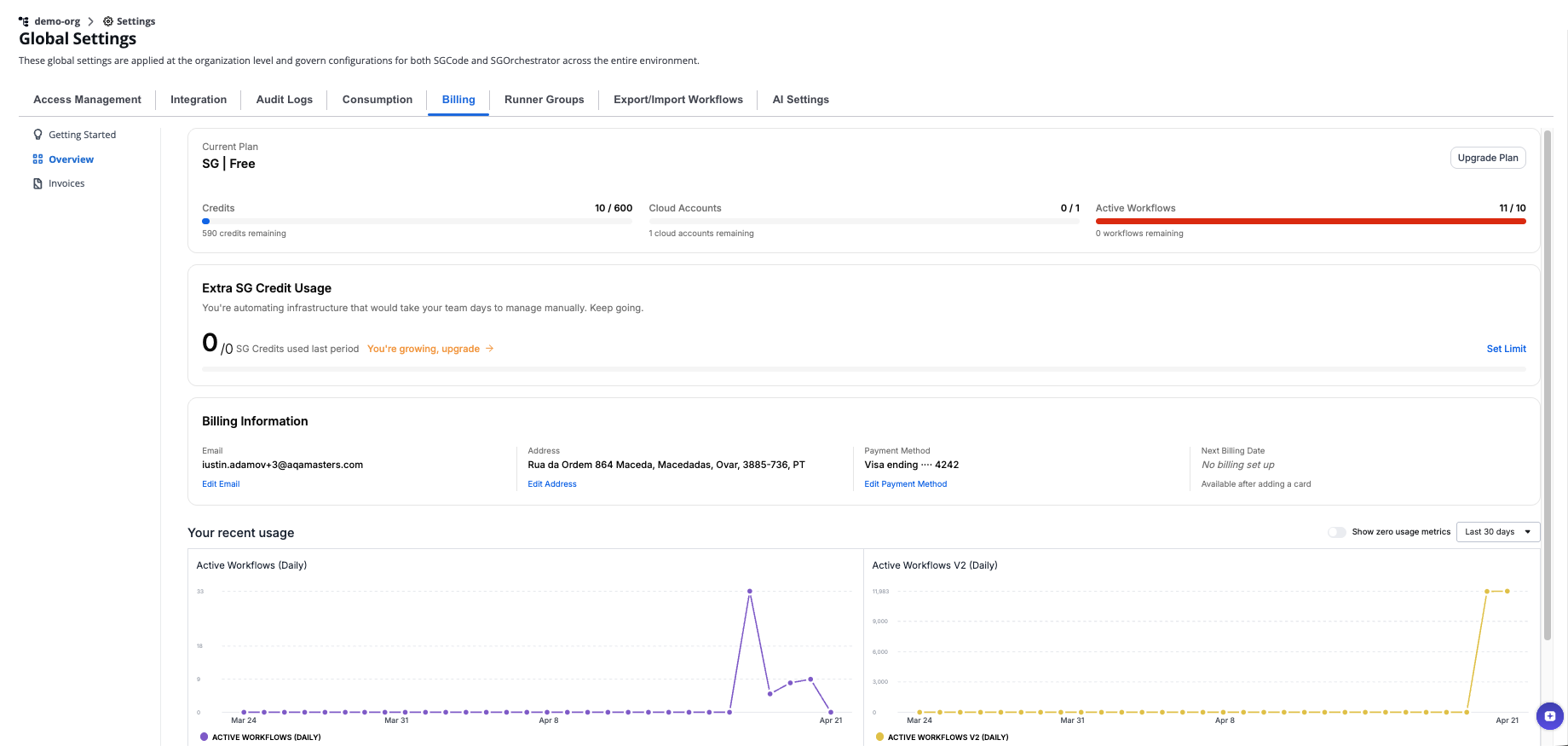Click the "Visa ending ···· 4242" text
This screenshot has height=746, width=1568.
912,465
